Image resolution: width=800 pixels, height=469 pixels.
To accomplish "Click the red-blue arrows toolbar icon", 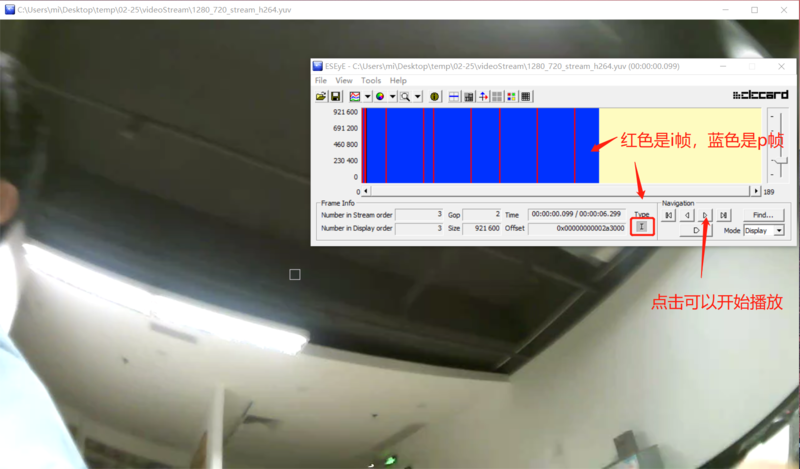I will coord(483,97).
